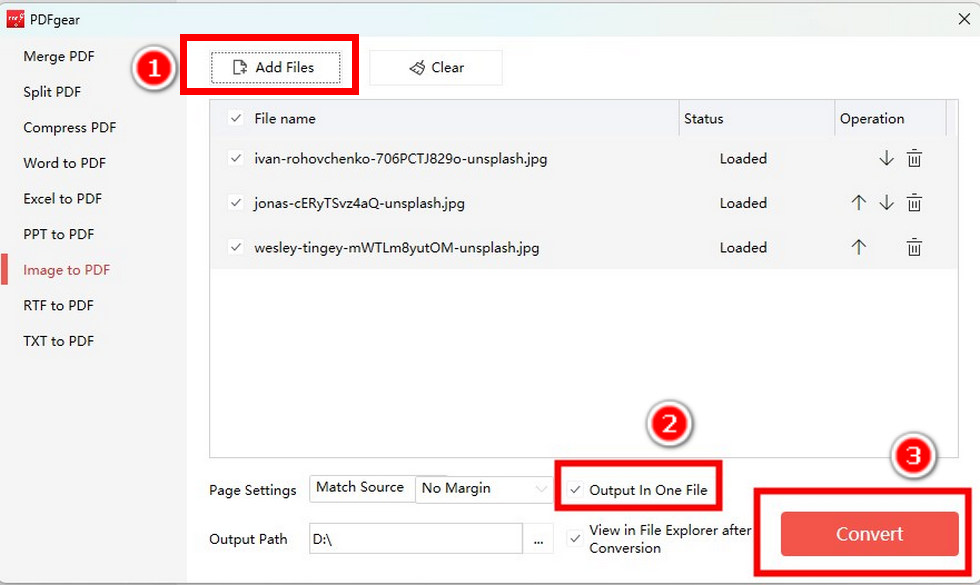Move wesley-tingey image up in the list

858,247
